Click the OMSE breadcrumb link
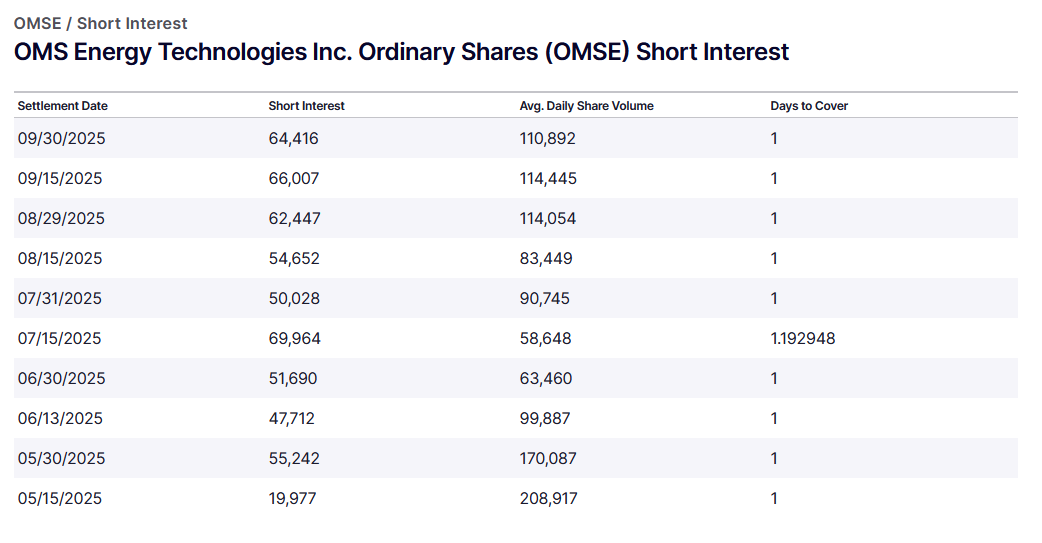 click(36, 23)
